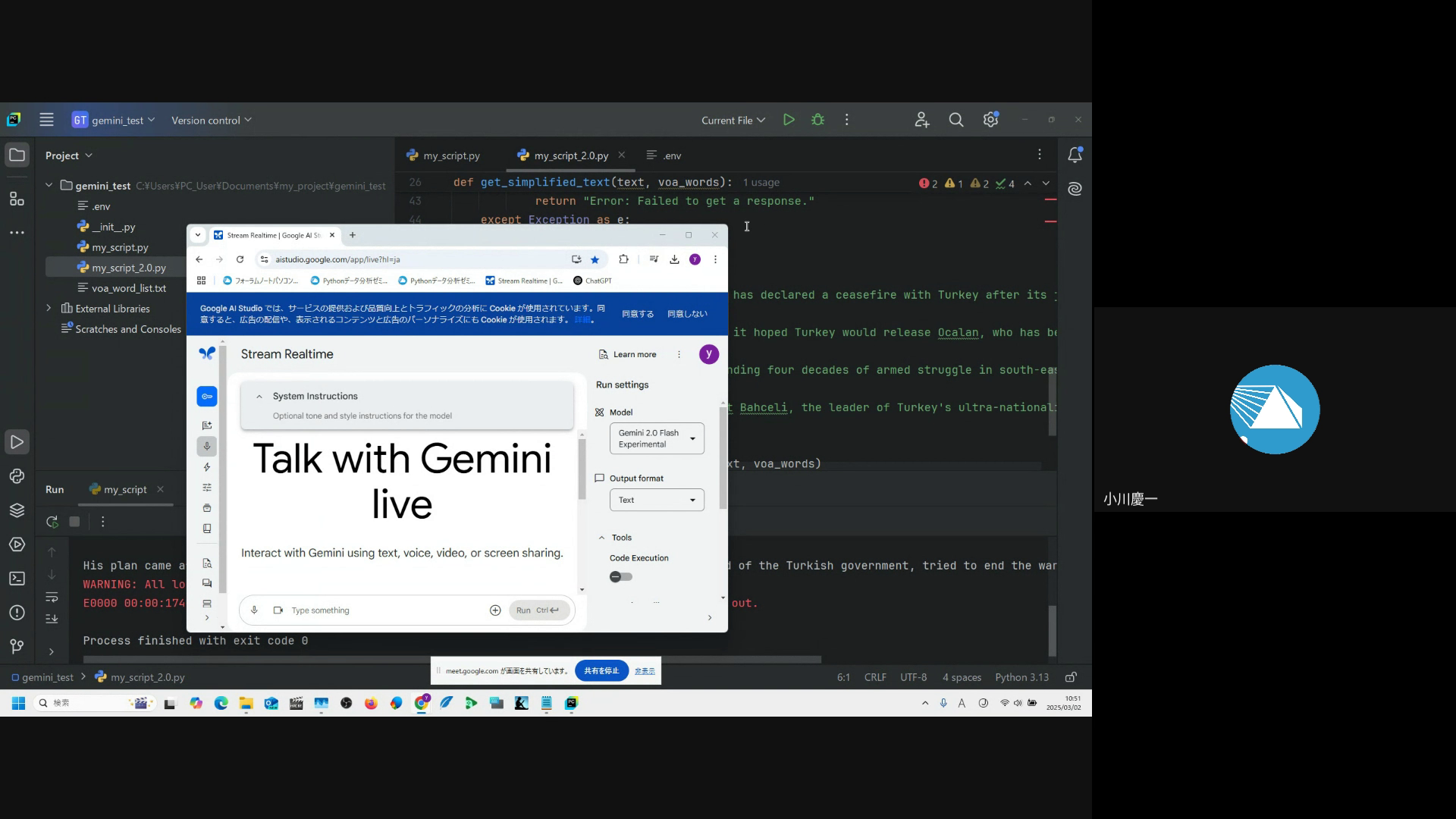Viewport: 1456px width, 819px height.
Task: Expand the External Libraries tree node
Action: pyautogui.click(x=49, y=309)
